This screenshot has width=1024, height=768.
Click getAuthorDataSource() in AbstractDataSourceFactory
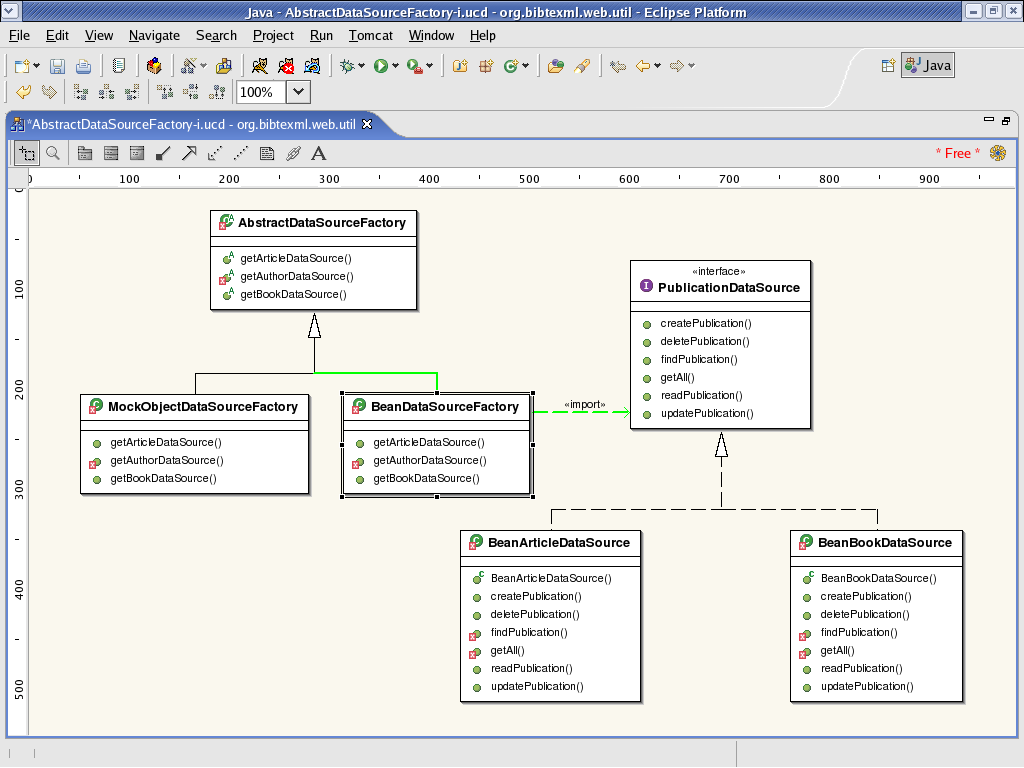[296, 276]
